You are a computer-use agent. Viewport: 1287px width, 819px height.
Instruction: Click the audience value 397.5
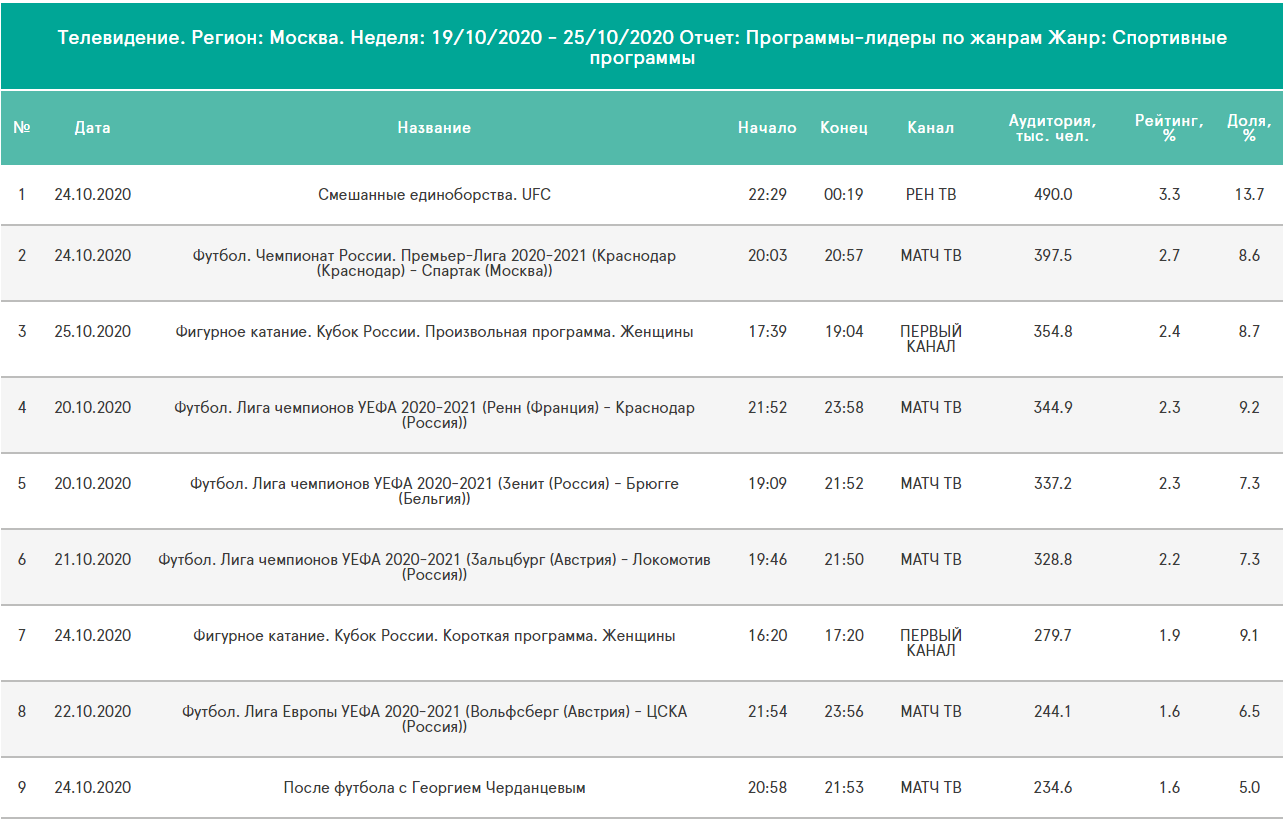1053,256
